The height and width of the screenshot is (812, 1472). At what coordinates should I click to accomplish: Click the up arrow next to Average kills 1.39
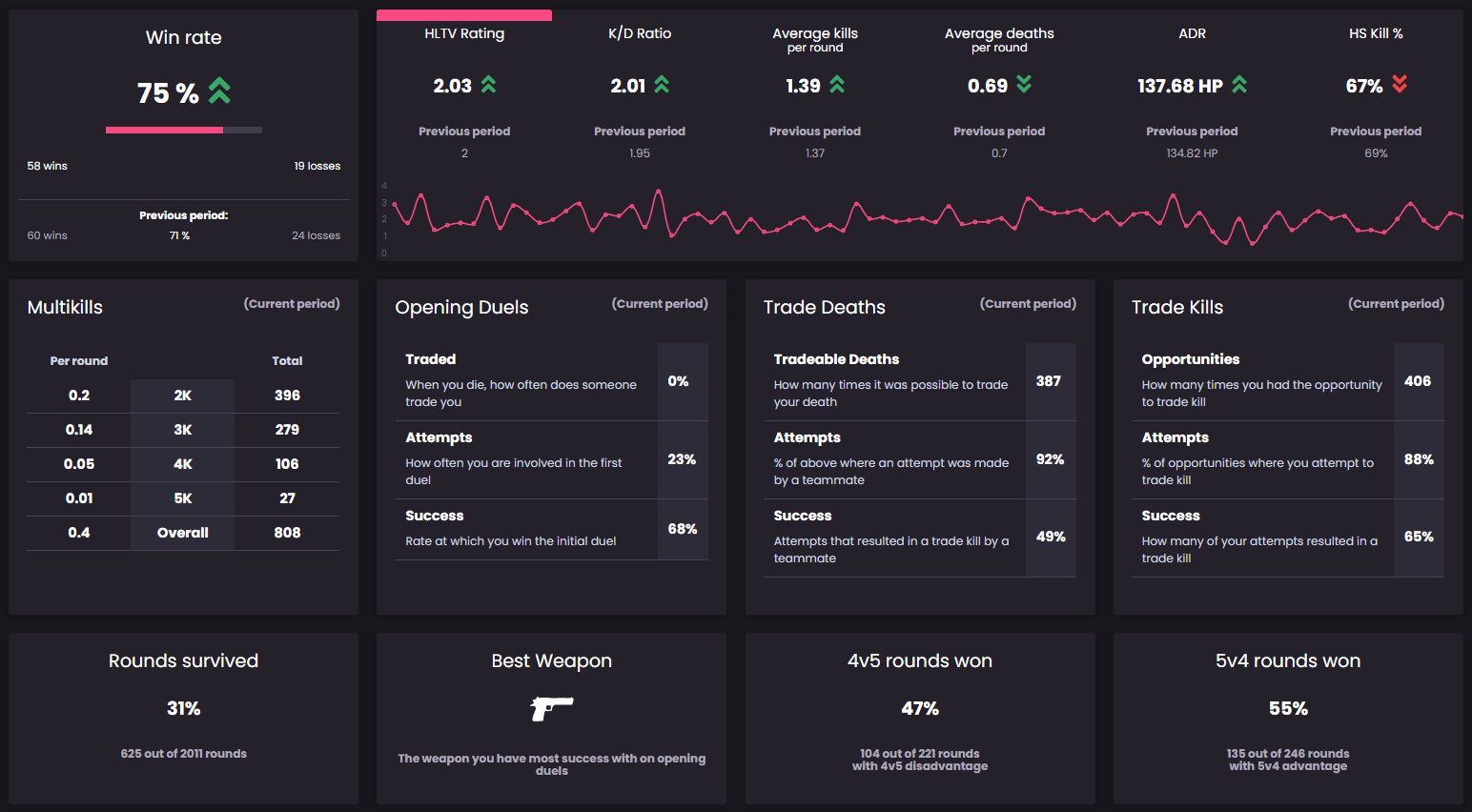[x=837, y=85]
